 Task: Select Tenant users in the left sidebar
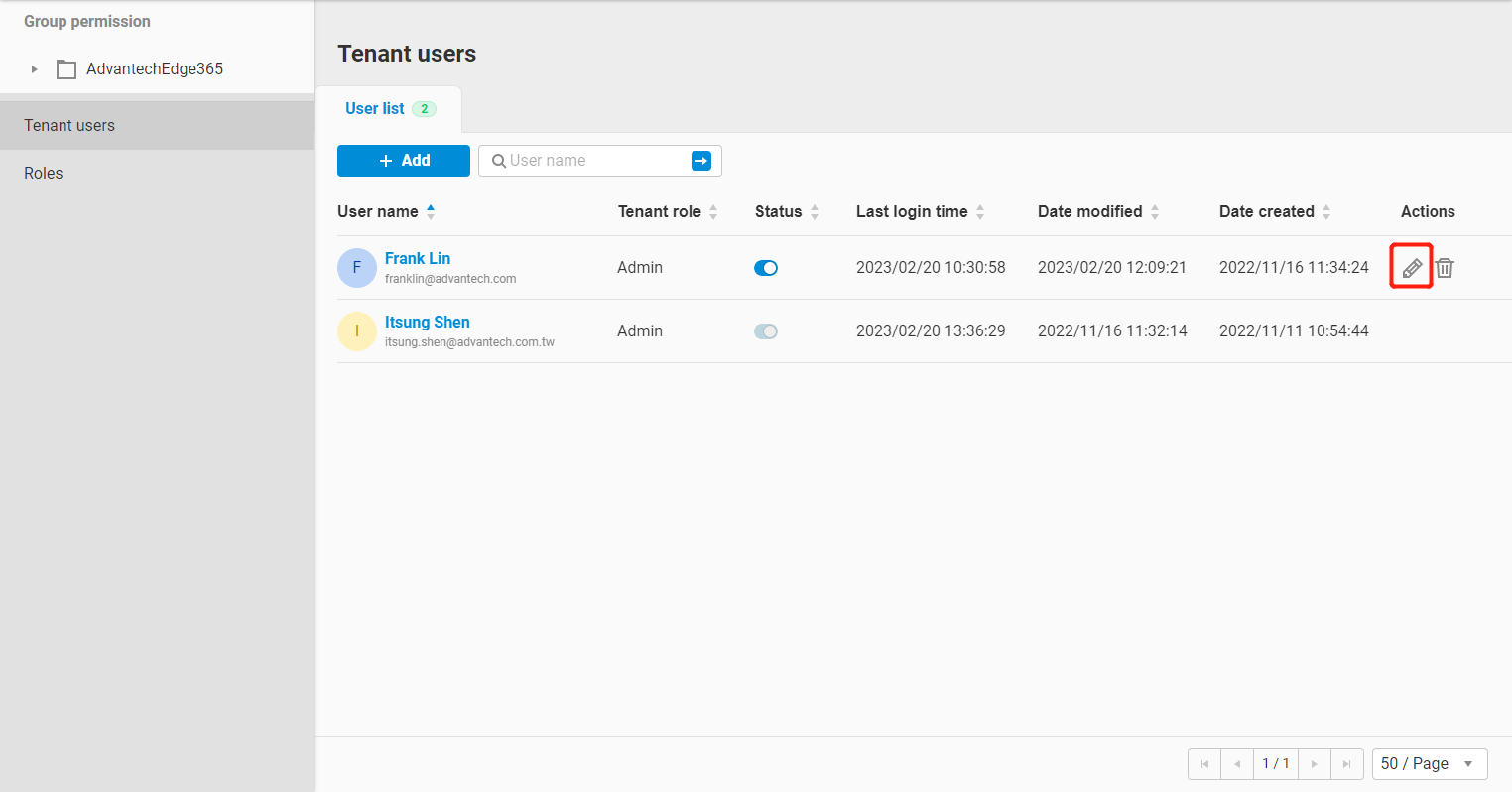click(69, 125)
